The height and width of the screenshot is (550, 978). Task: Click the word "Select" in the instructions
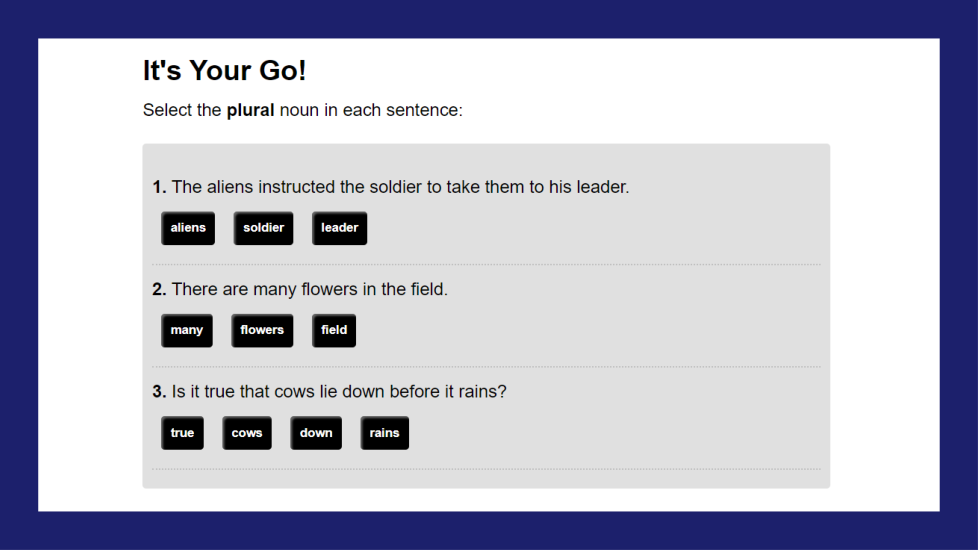click(167, 110)
